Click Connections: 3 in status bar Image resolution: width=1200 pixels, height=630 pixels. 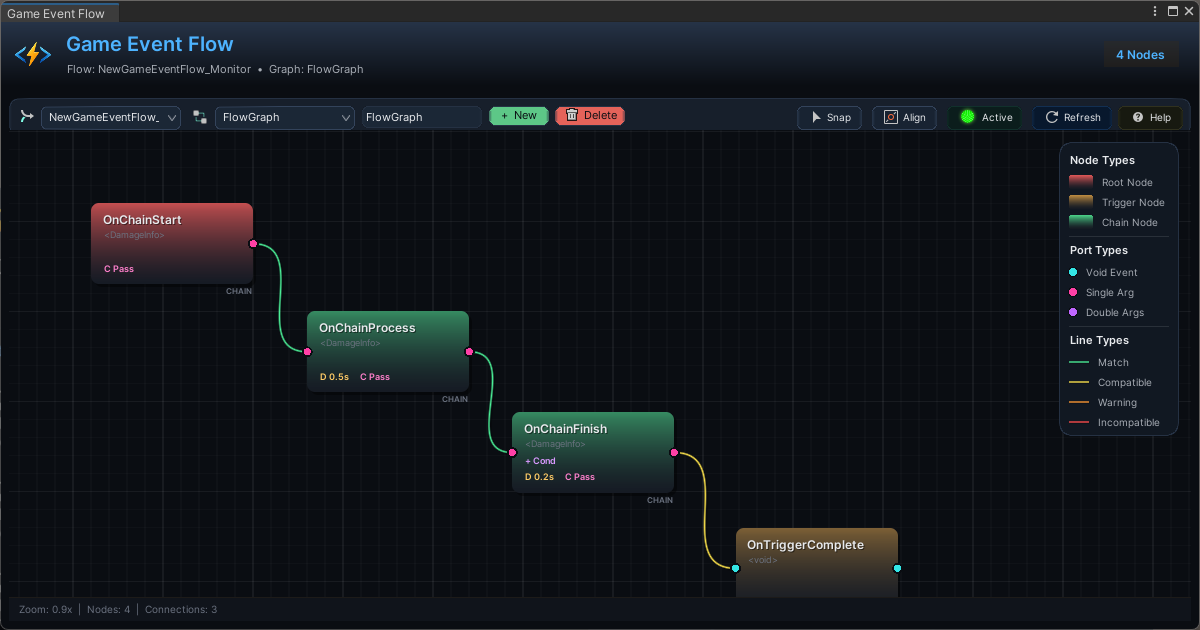(181, 609)
